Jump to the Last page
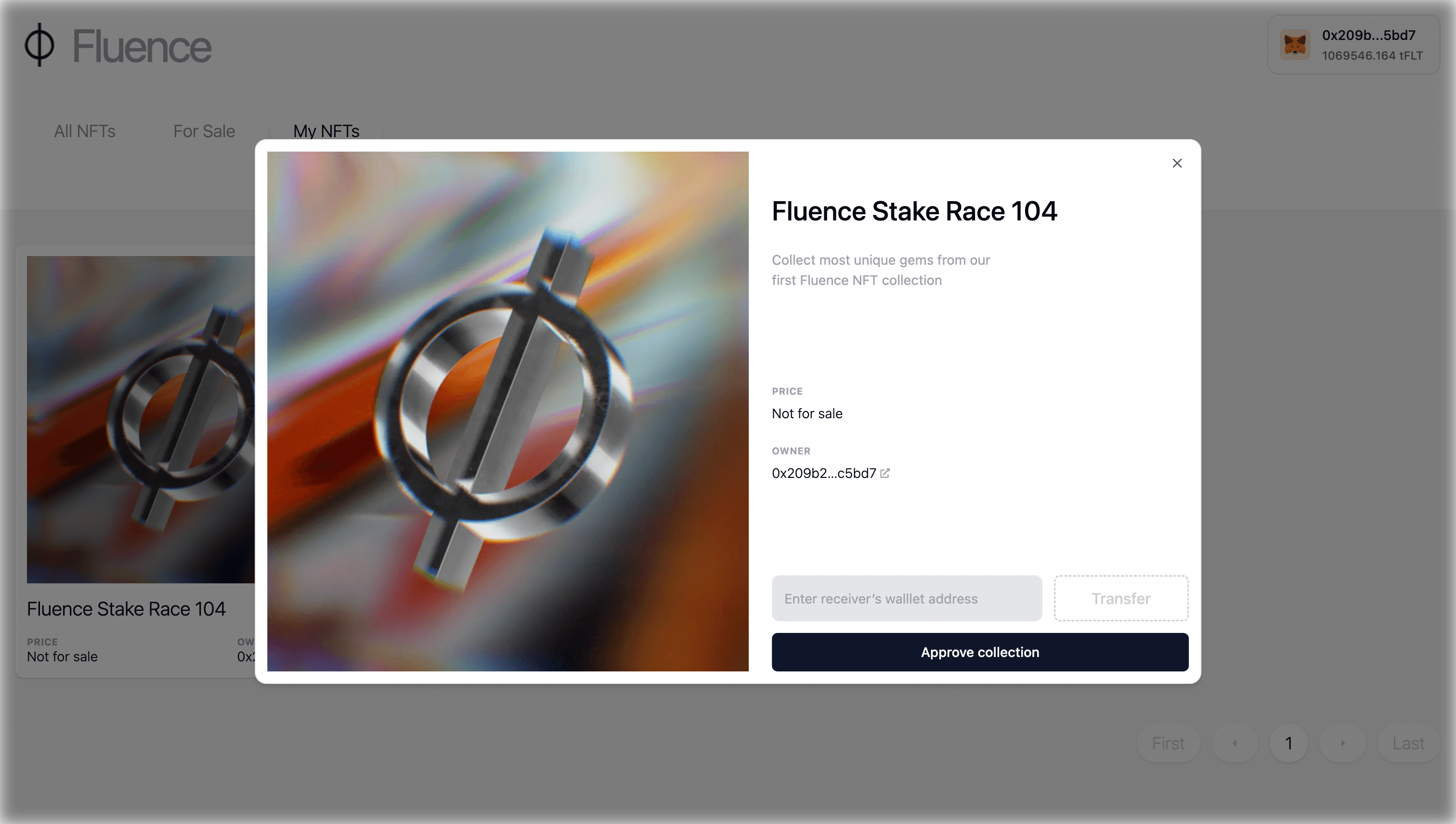 click(x=1408, y=743)
